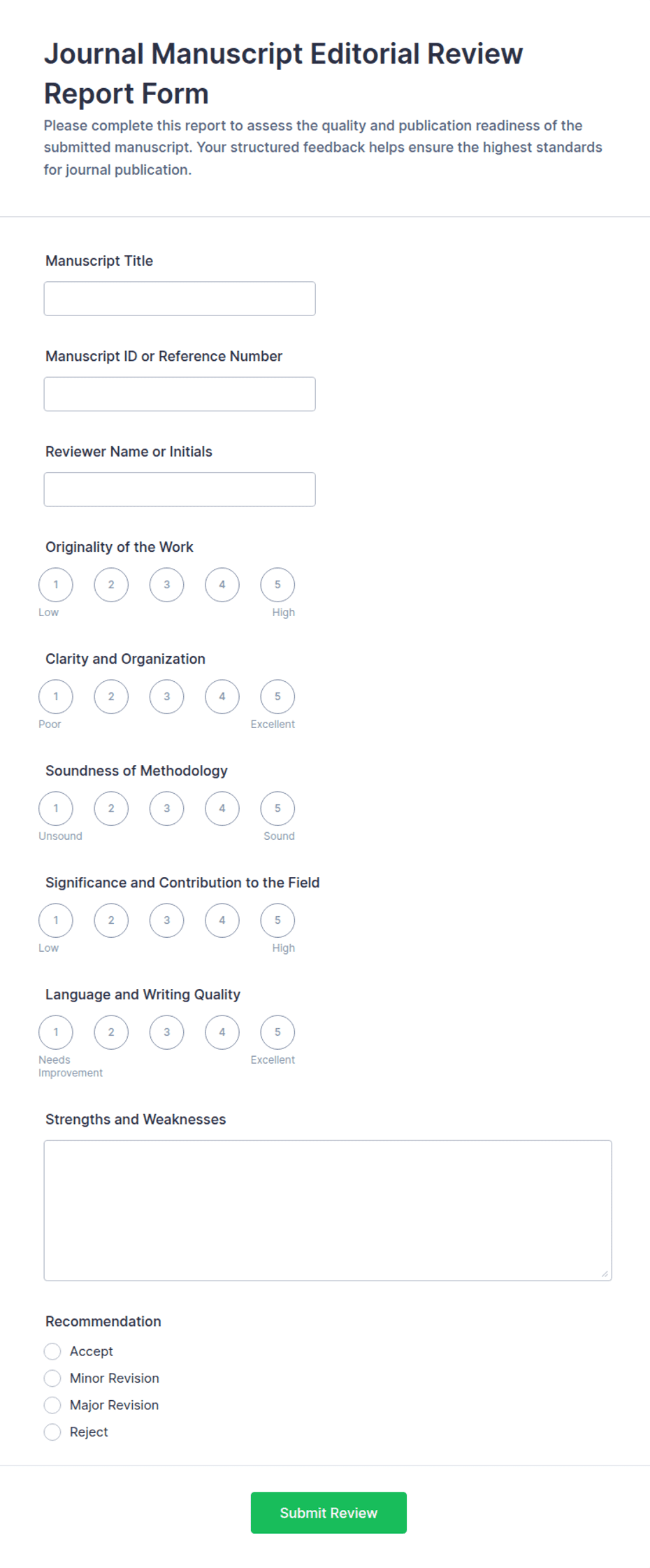Select rating 4 for Soundness of Methodology
The width and height of the screenshot is (650, 1568).
[x=222, y=808]
